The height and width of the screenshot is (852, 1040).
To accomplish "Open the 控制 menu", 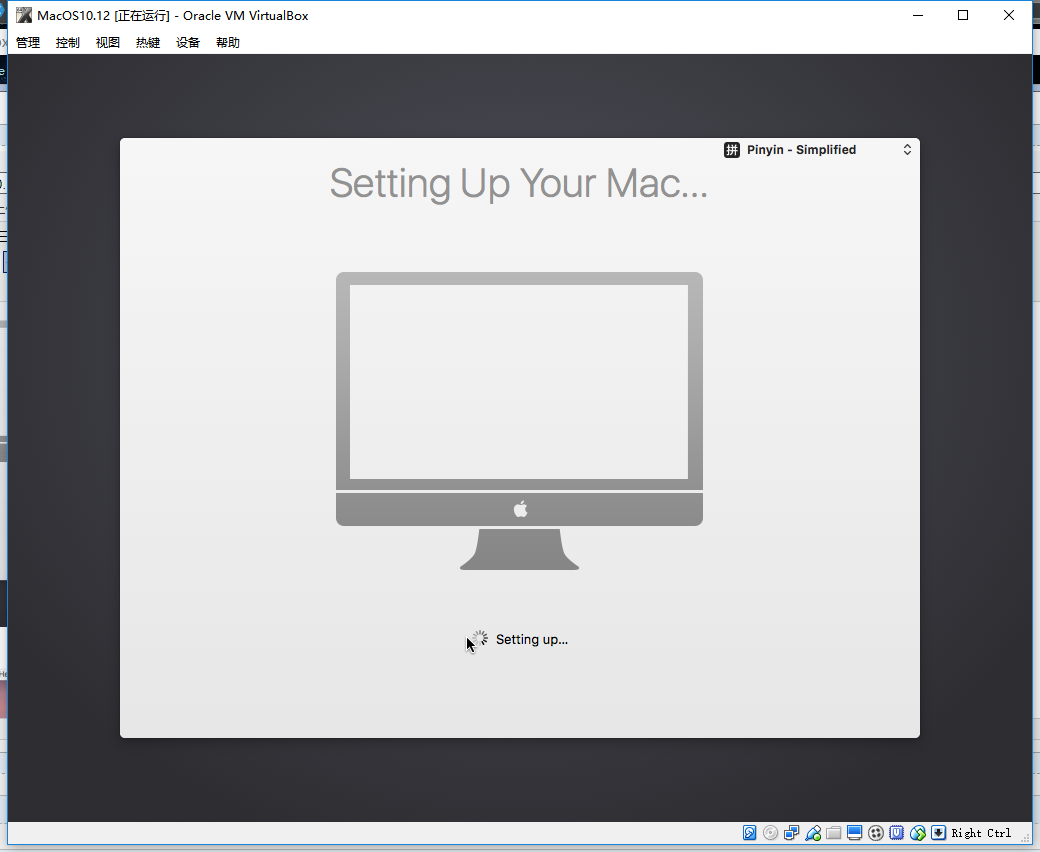I will pyautogui.click(x=68, y=42).
